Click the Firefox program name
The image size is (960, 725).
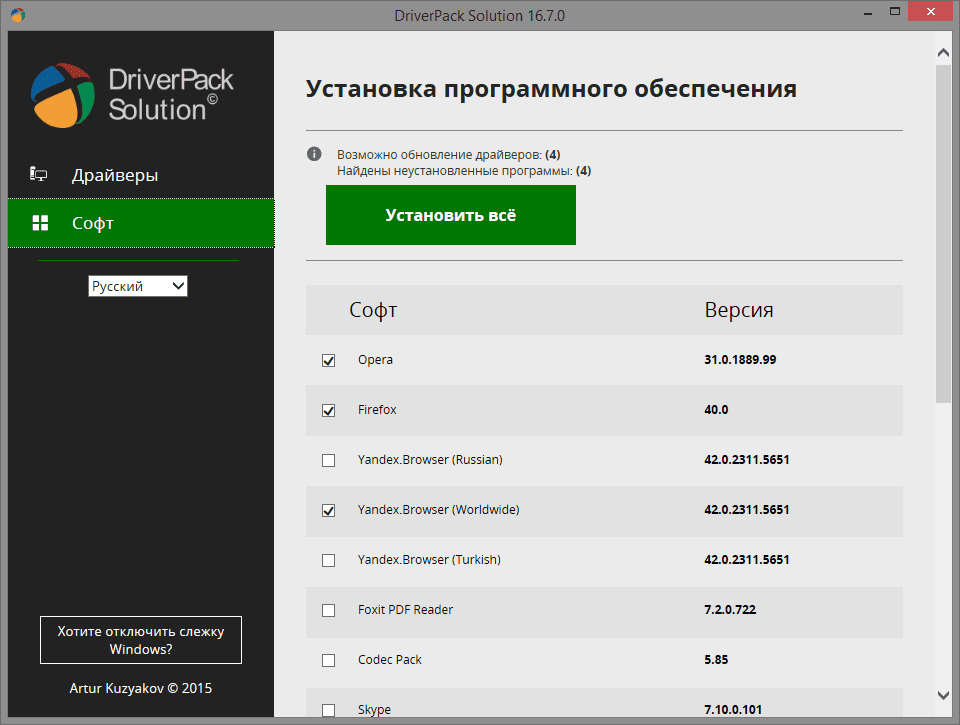[x=377, y=410]
